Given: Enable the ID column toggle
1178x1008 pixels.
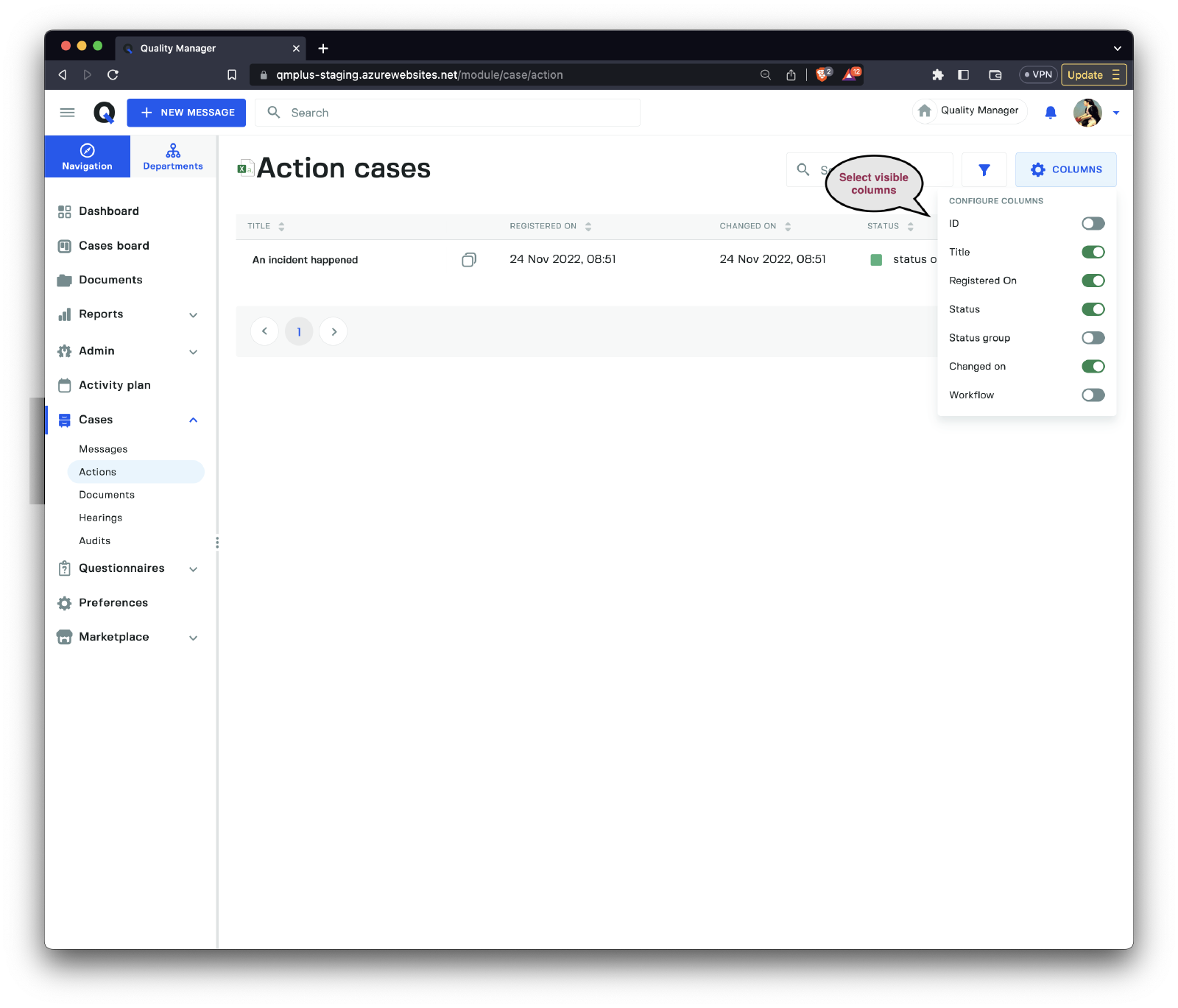Looking at the screenshot, I should click(1093, 224).
